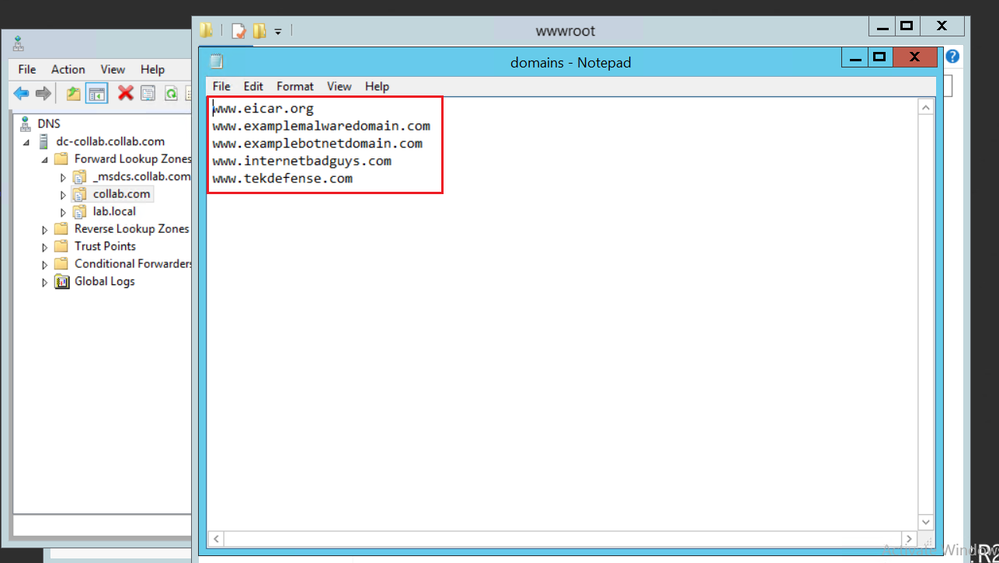Click the www.examplebotnetdomain.com line

317,143
